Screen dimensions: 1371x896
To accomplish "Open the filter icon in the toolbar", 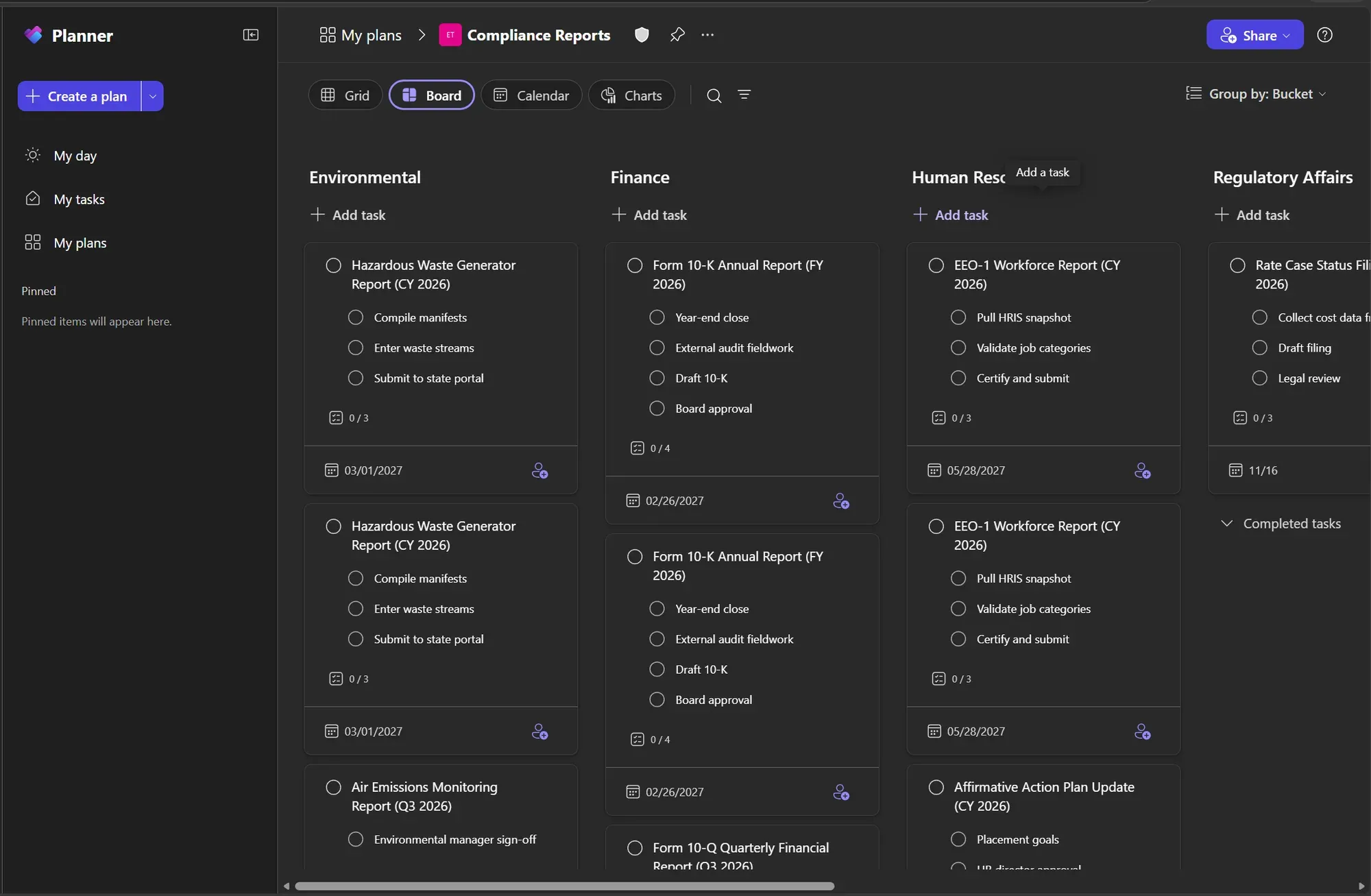I will pyautogui.click(x=744, y=95).
